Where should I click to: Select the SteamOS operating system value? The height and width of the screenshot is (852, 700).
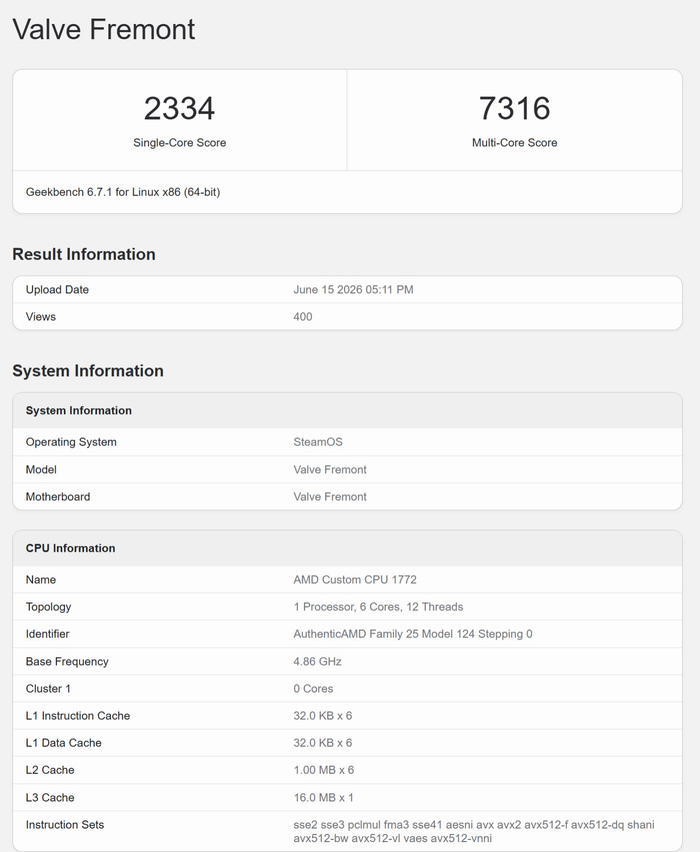tap(318, 442)
